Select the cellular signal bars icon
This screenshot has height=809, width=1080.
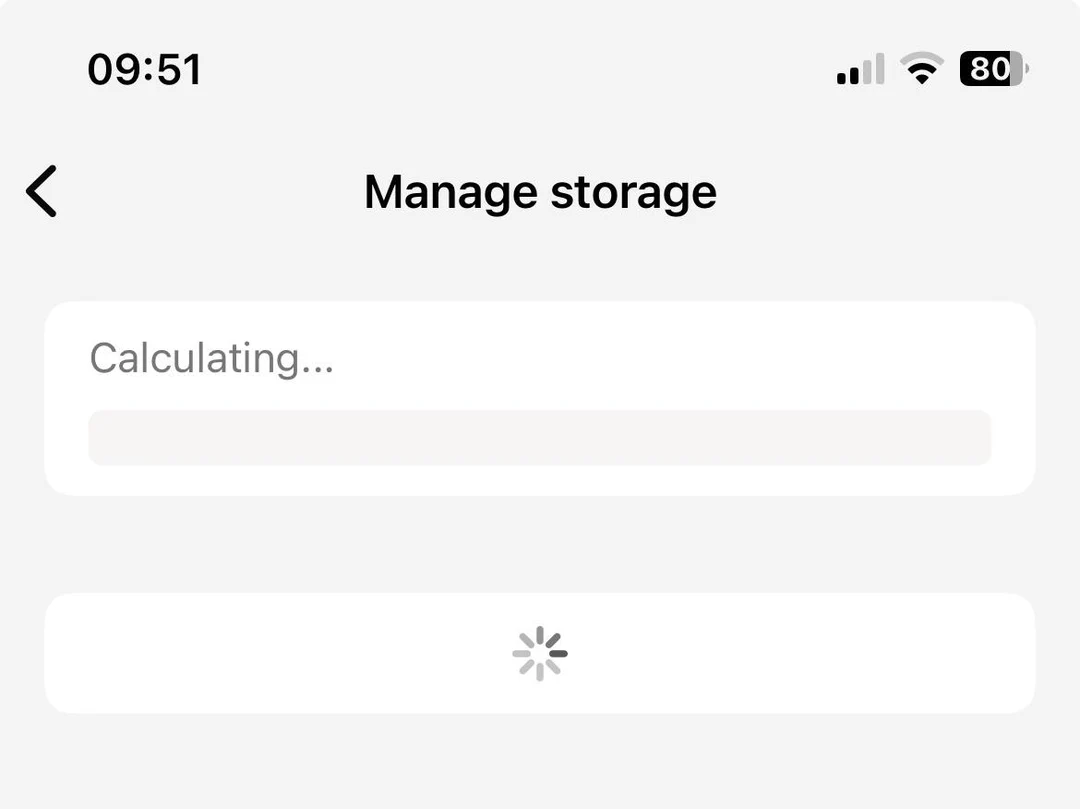860,68
